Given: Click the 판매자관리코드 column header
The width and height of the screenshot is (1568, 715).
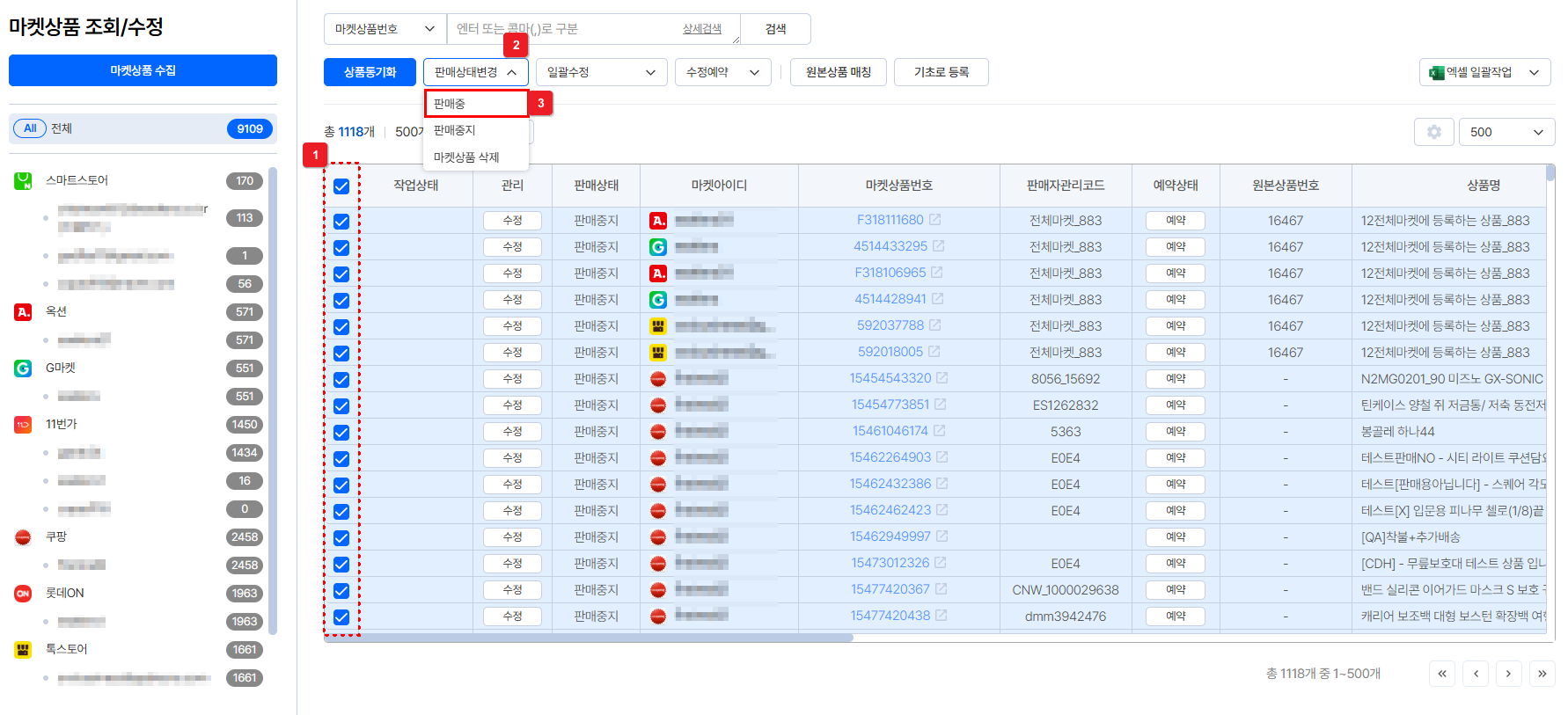Looking at the screenshot, I should pos(1066,186).
